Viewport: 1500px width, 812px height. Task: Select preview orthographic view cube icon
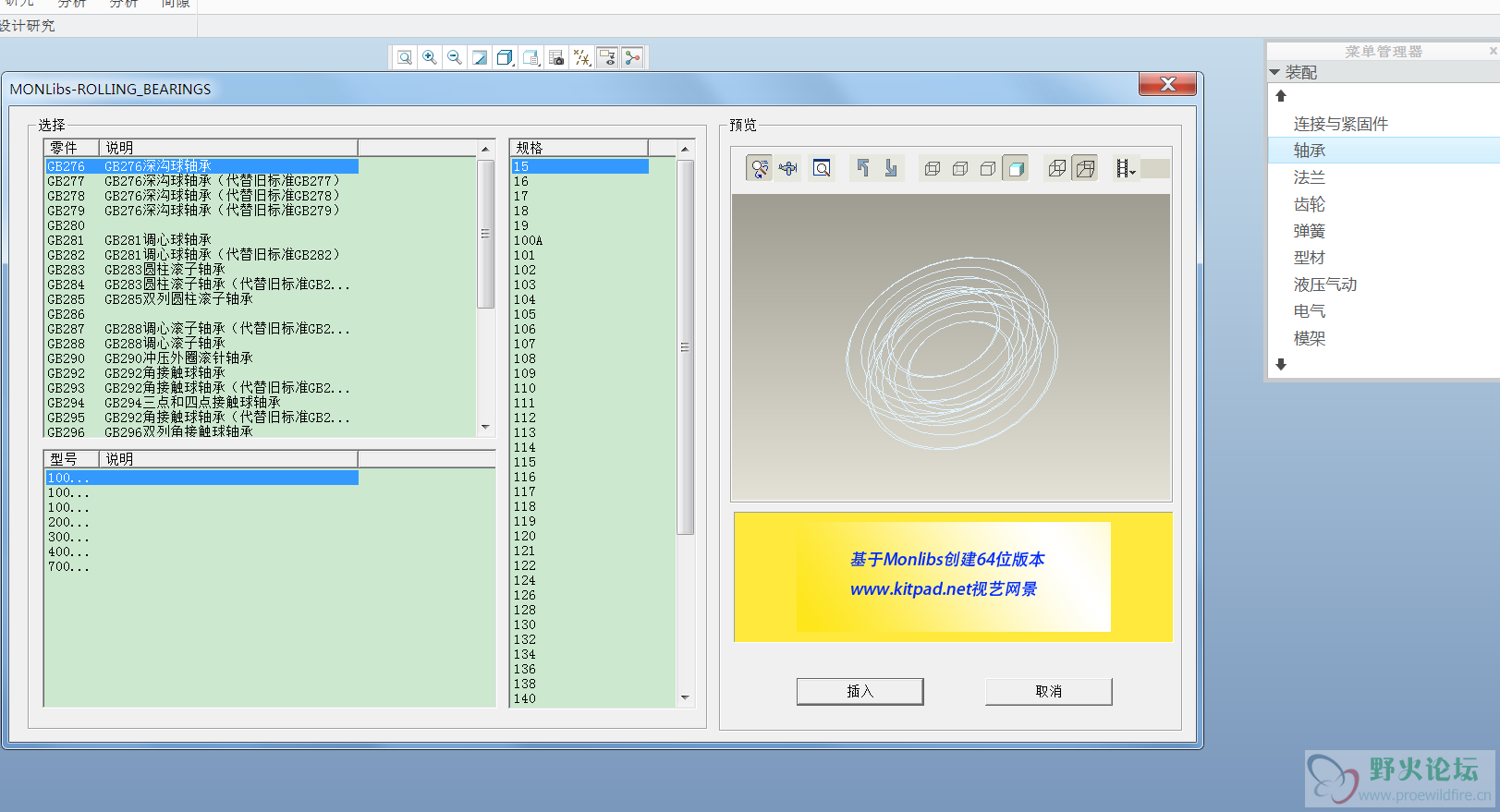click(1057, 168)
